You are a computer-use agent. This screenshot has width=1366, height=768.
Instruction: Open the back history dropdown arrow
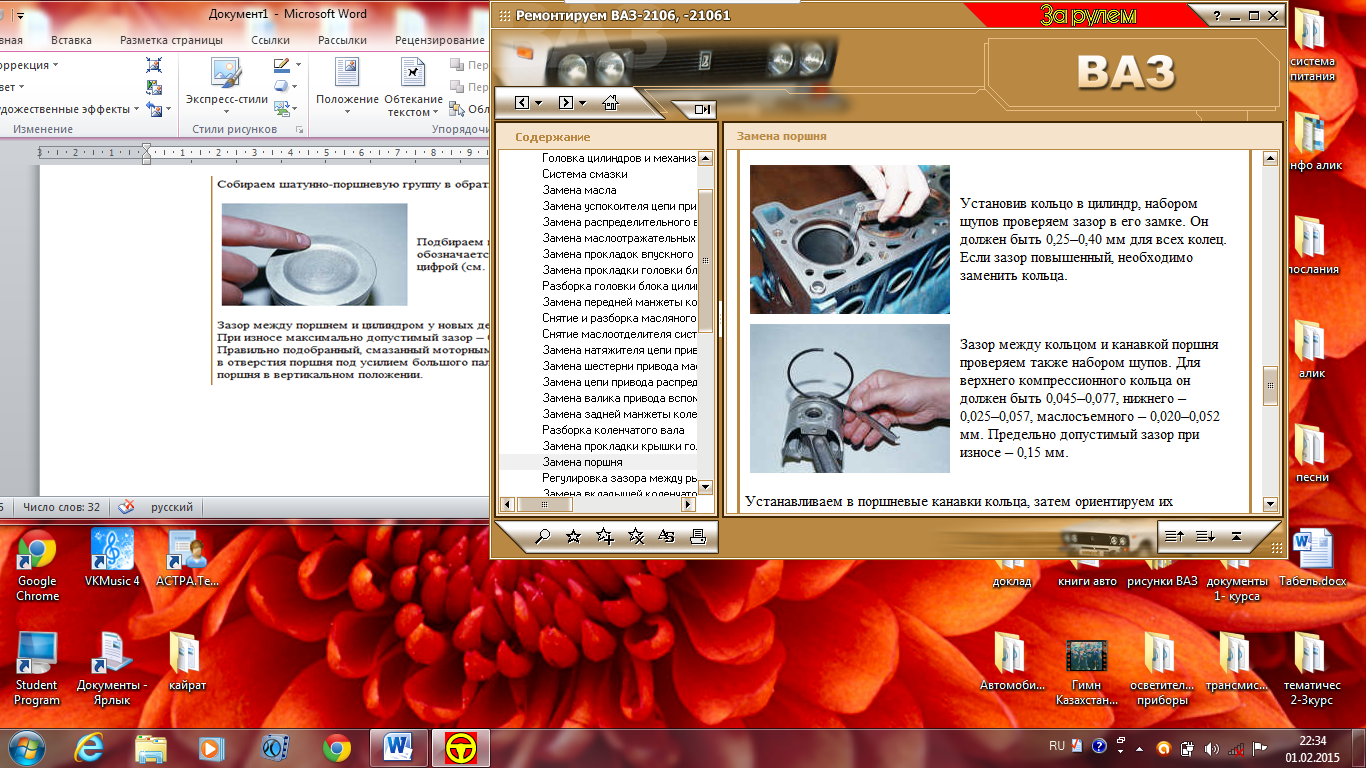(x=539, y=104)
